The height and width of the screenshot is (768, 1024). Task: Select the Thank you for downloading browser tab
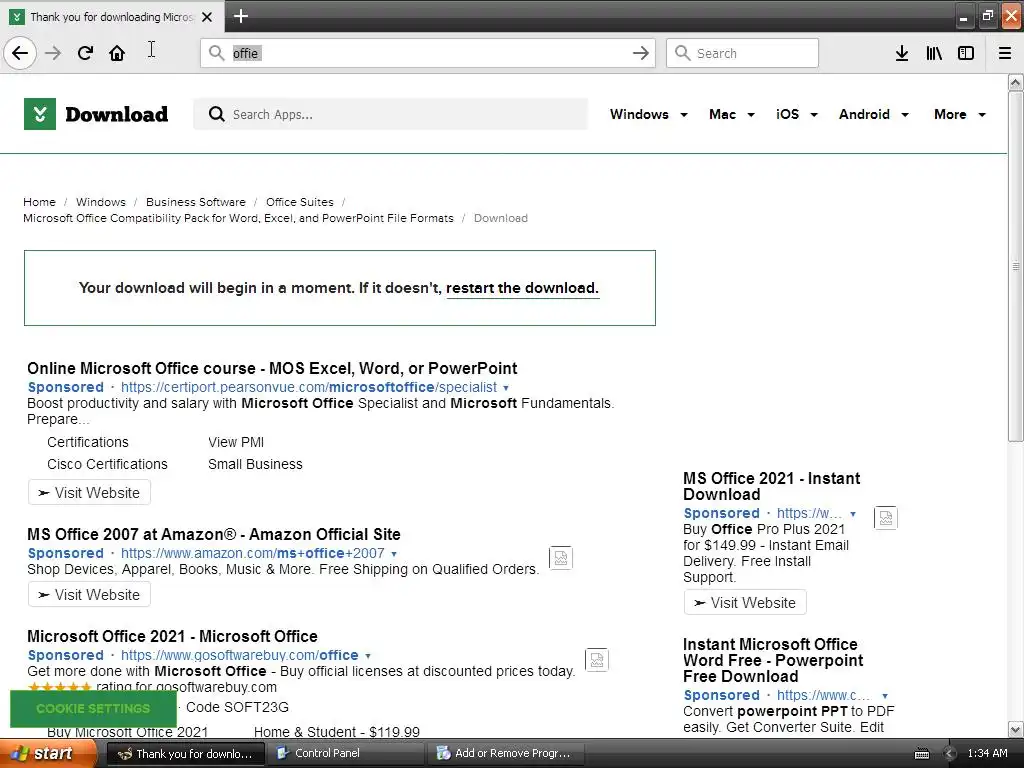[x=112, y=17]
